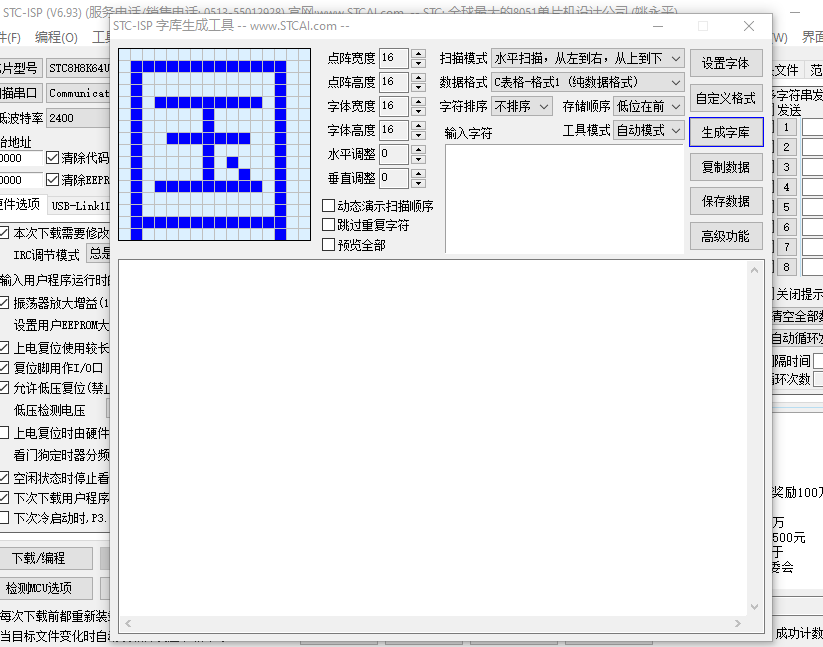This screenshot has height=647, width=823.
Task: Toggle 清除代码 checkbox in STC-ISP window
Action: 52,157
